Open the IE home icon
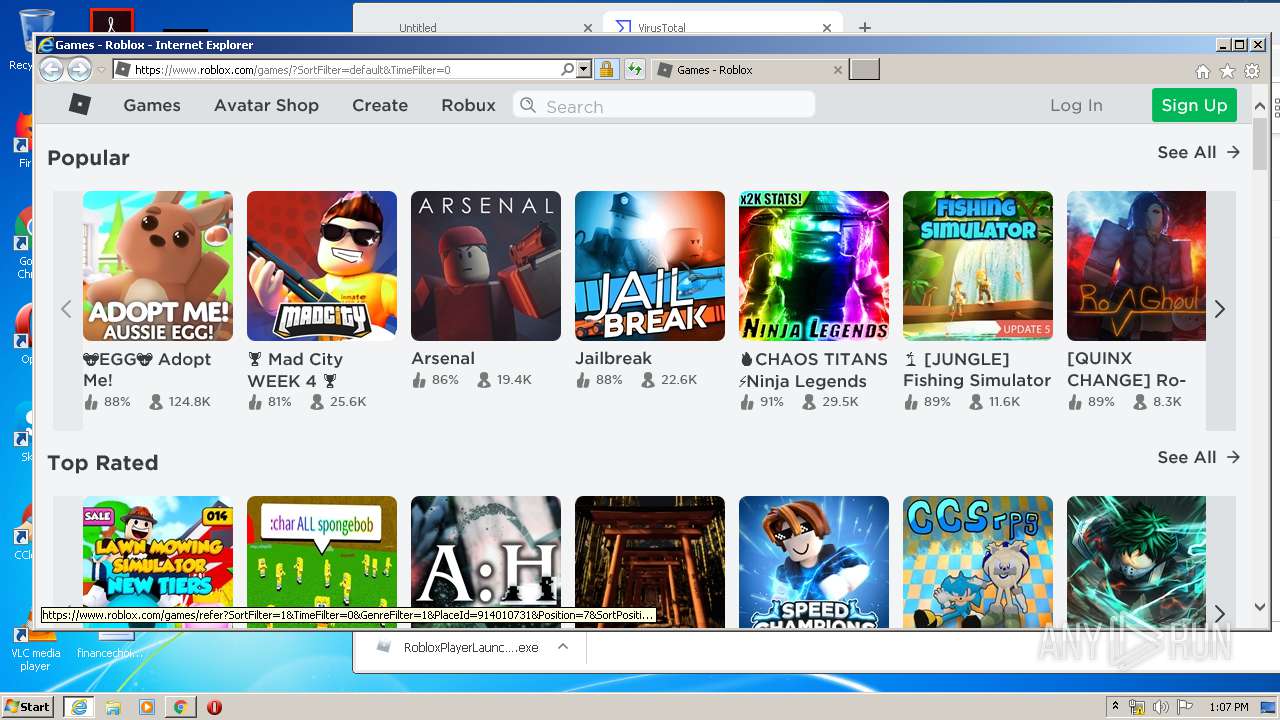Viewport: 1280px width, 720px height. (x=1202, y=71)
